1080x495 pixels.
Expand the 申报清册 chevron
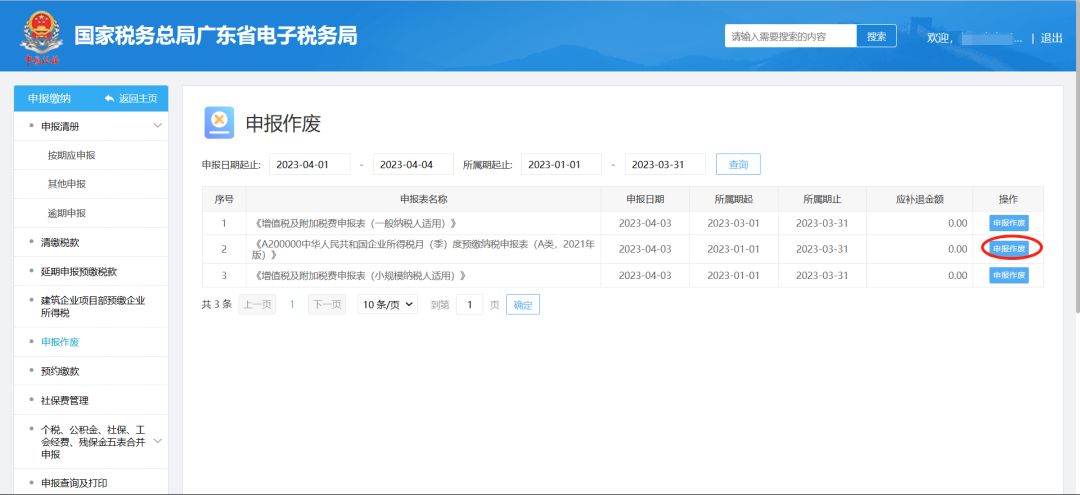pos(158,126)
